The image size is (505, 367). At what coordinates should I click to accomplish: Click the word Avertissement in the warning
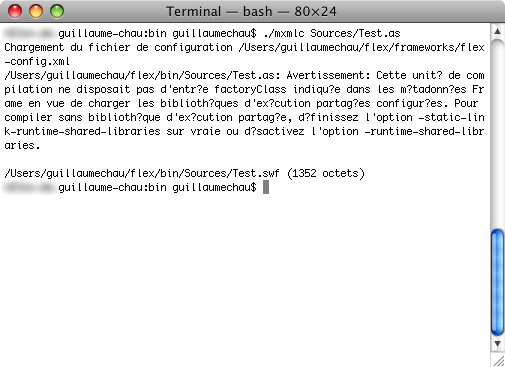coord(328,75)
